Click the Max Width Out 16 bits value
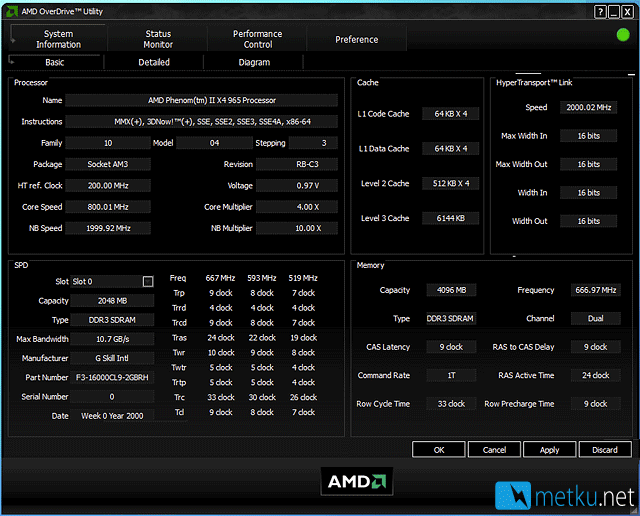Viewport: 640px width, 516px height. pyautogui.click(x=589, y=164)
